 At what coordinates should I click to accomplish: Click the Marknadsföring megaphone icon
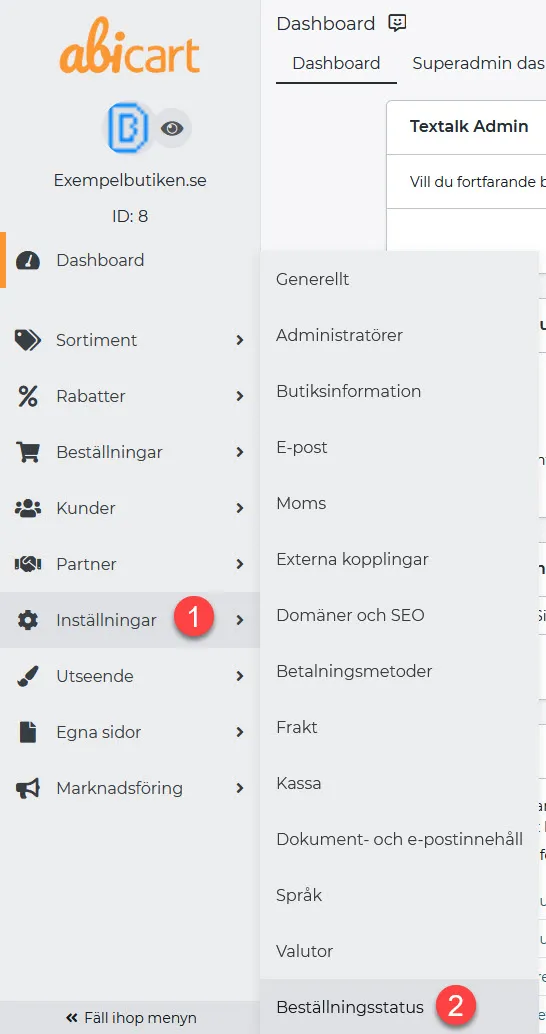click(x=28, y=789)
